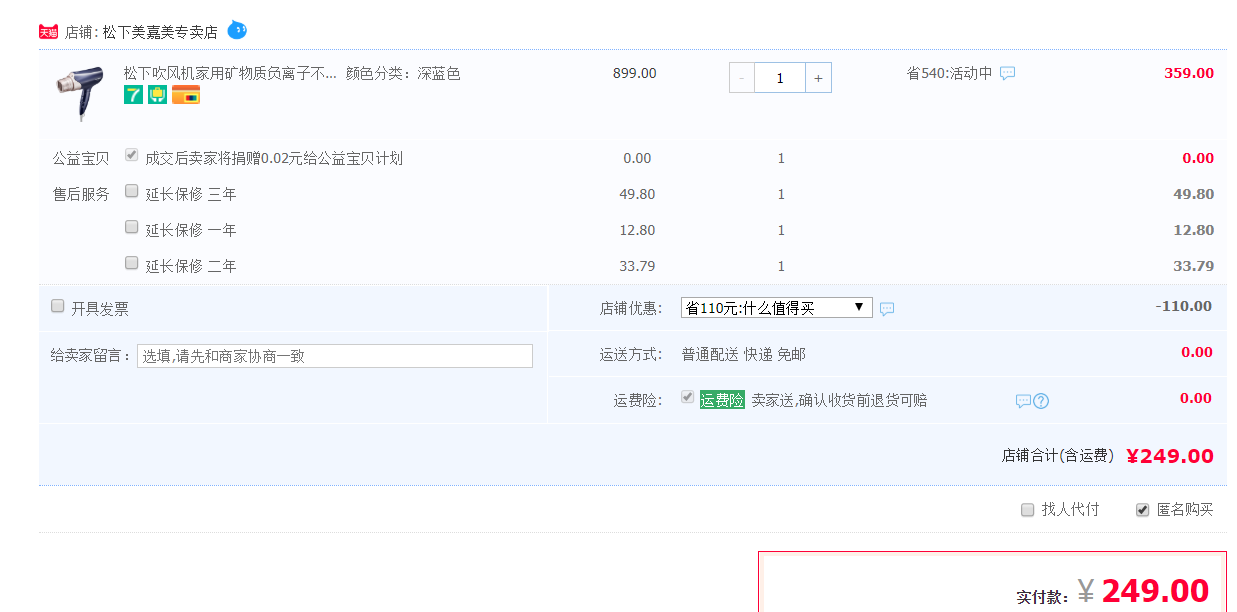
Task: Open the blue Wangwang chat icon
Action: click(x=237, y=30)
